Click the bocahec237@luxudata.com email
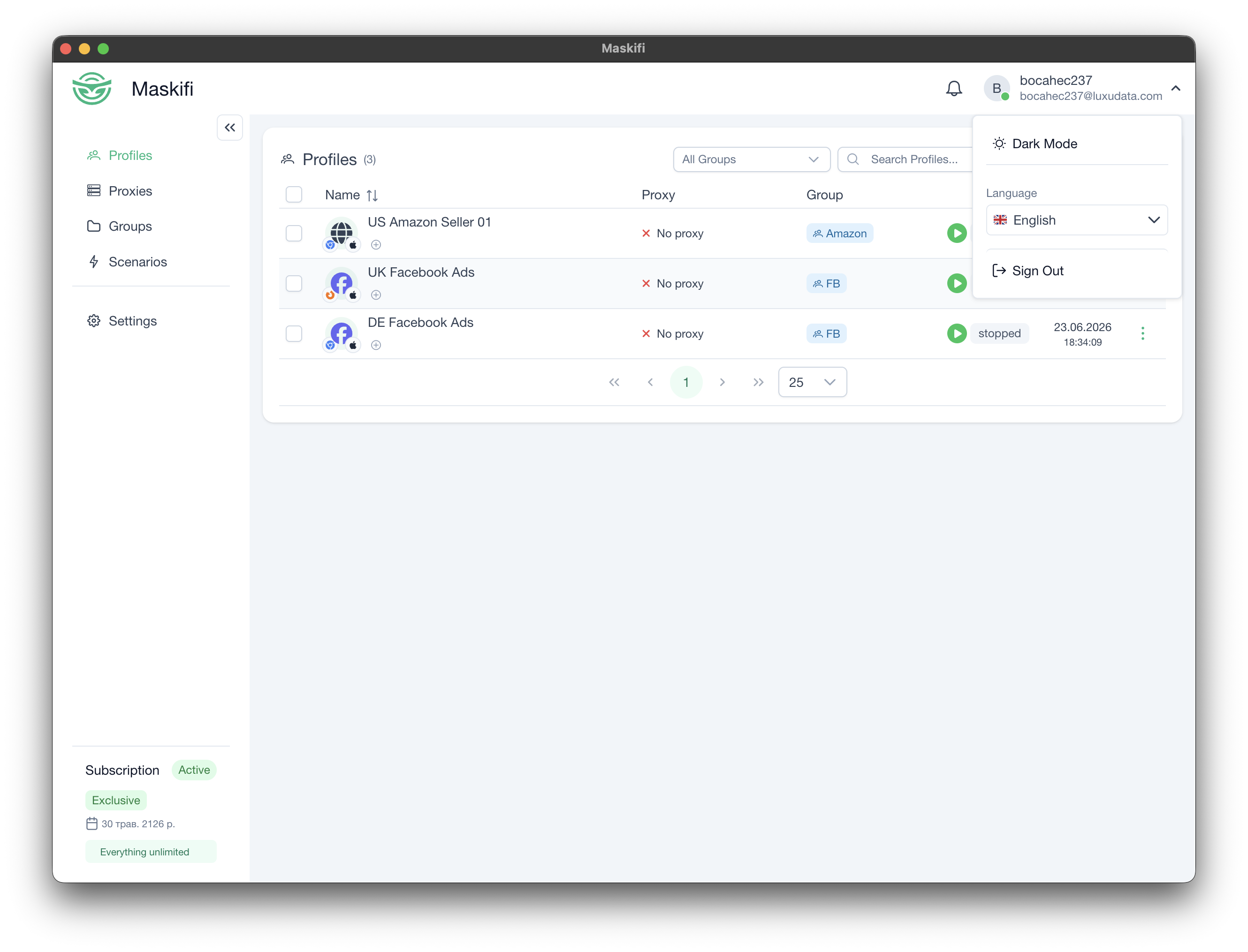This screenshot has height=952, width=1248. pos(1090,96)
